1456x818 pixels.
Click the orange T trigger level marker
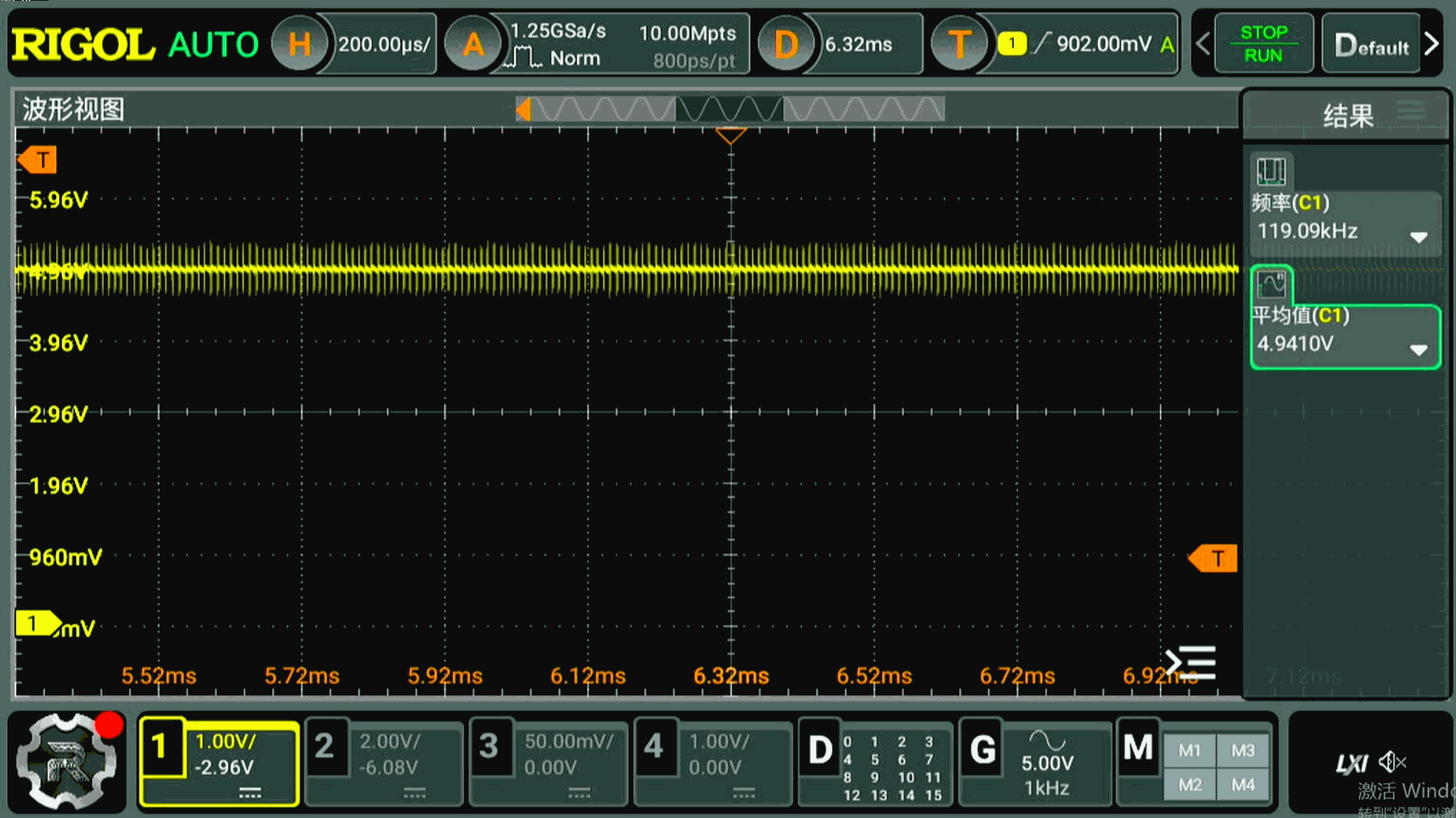[1213, 558]
